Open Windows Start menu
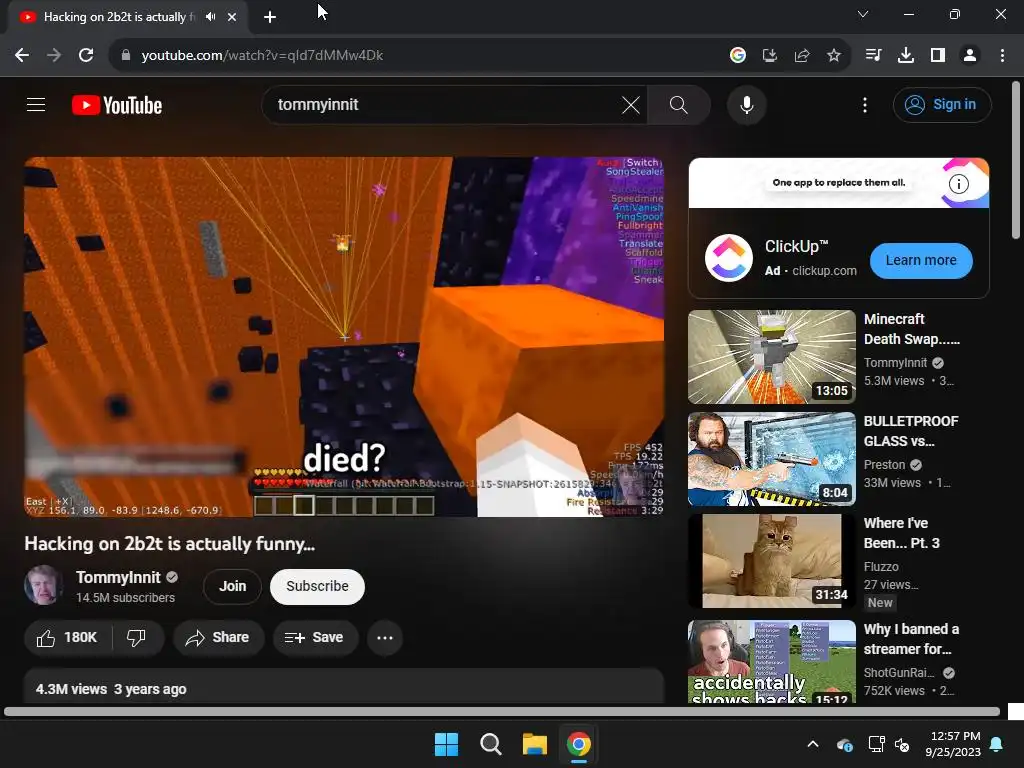 click(447, 744)
